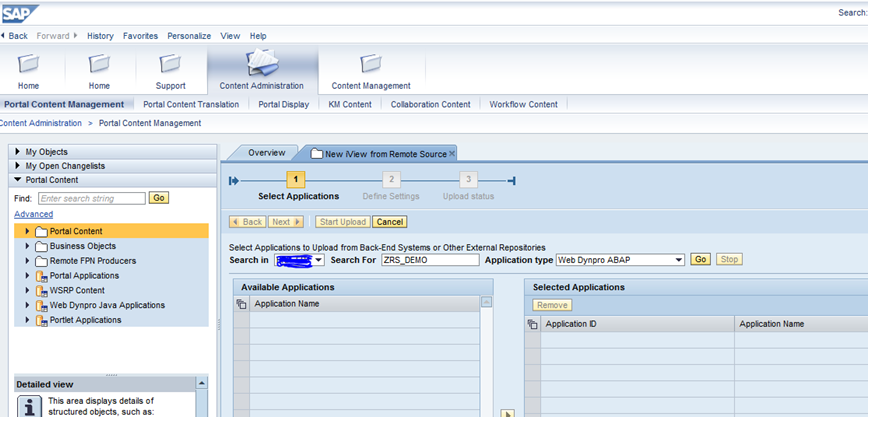This screenshot has width=874, height=425.
Task: Open the Help menu
Action: coord(258,36)
